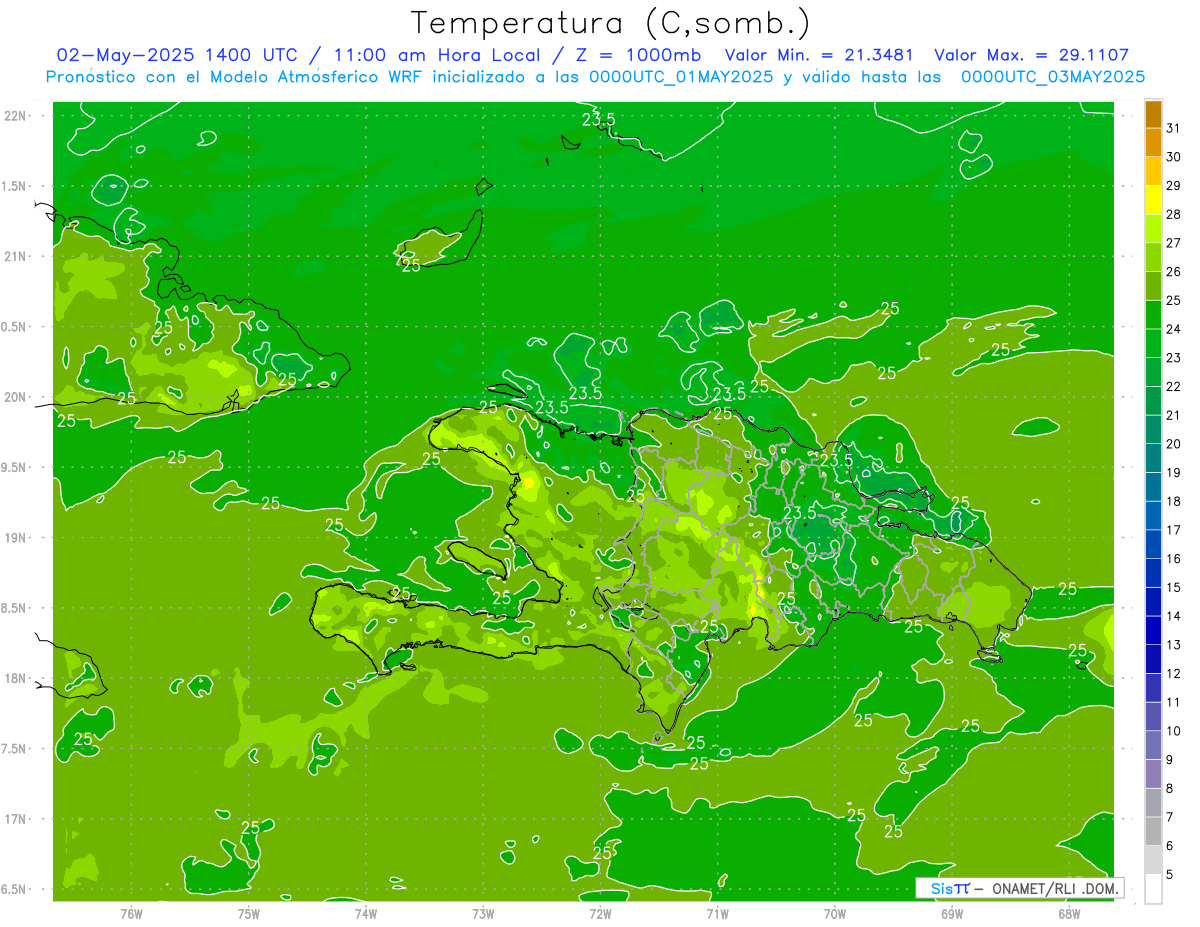1200x927 pixels.
Task: Pick the teal swatch between 19 and 20
Action: coord(1153,458)
